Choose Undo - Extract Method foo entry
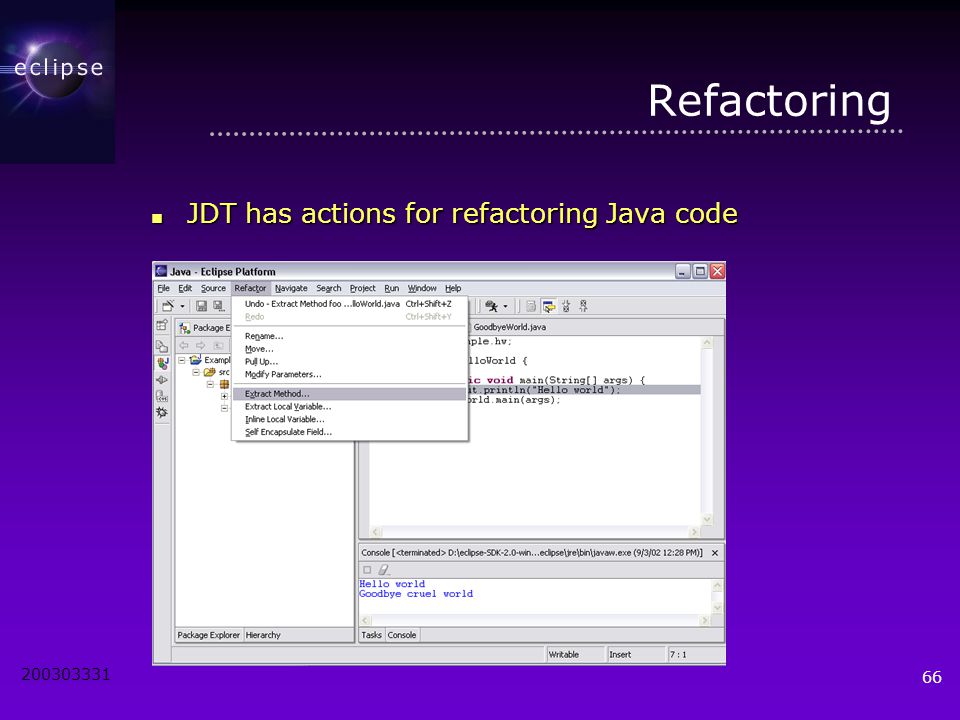Screen dimensions: 960x720 tap(350, 304)
